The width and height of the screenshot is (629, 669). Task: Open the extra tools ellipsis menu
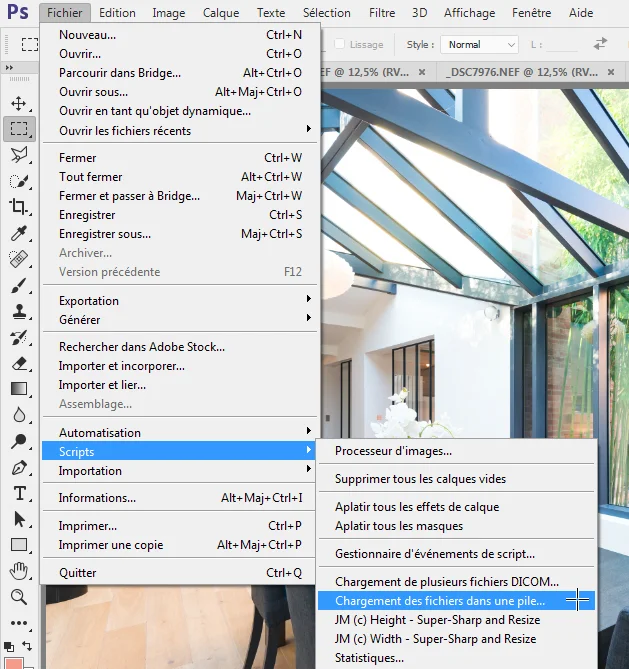(19, 623)
